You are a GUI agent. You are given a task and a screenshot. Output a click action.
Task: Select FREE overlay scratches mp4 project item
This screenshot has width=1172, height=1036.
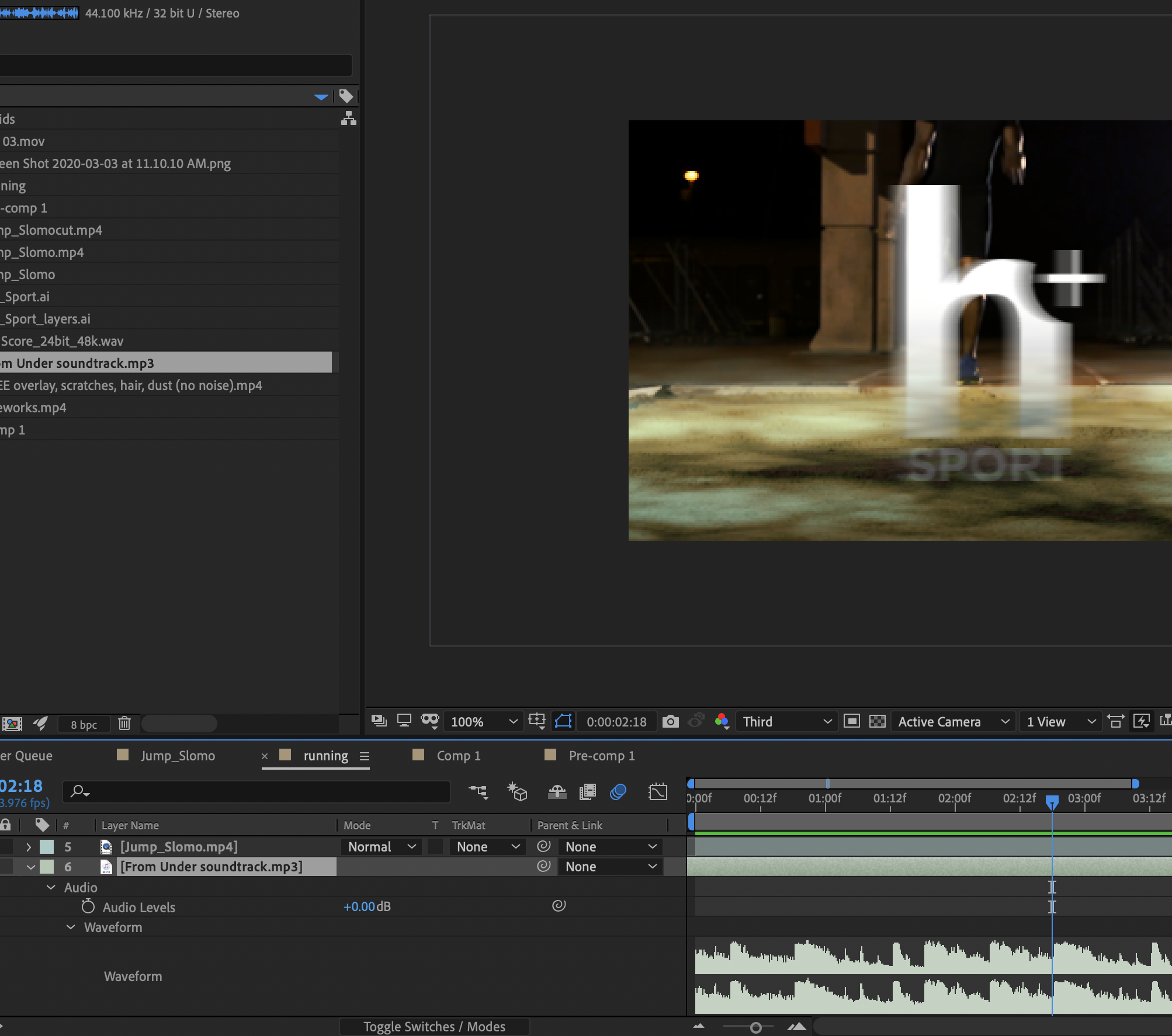131,385
